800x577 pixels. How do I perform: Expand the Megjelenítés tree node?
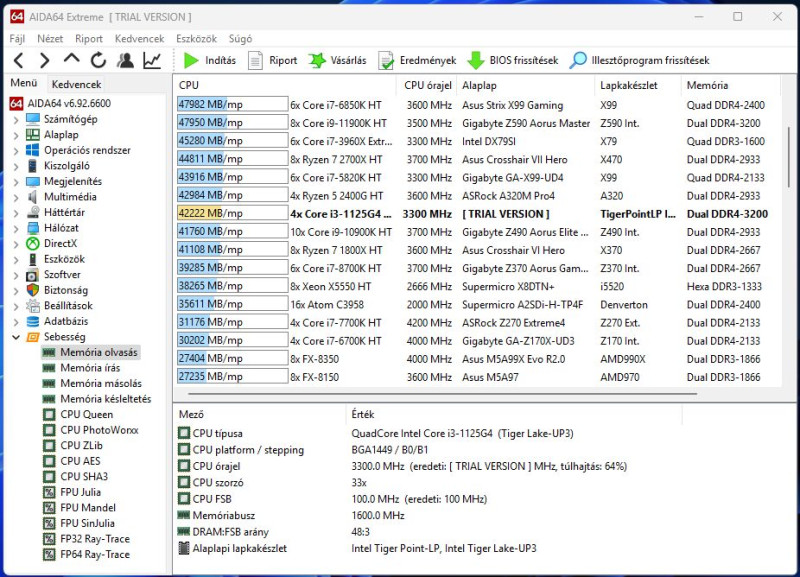click(16, 182)
